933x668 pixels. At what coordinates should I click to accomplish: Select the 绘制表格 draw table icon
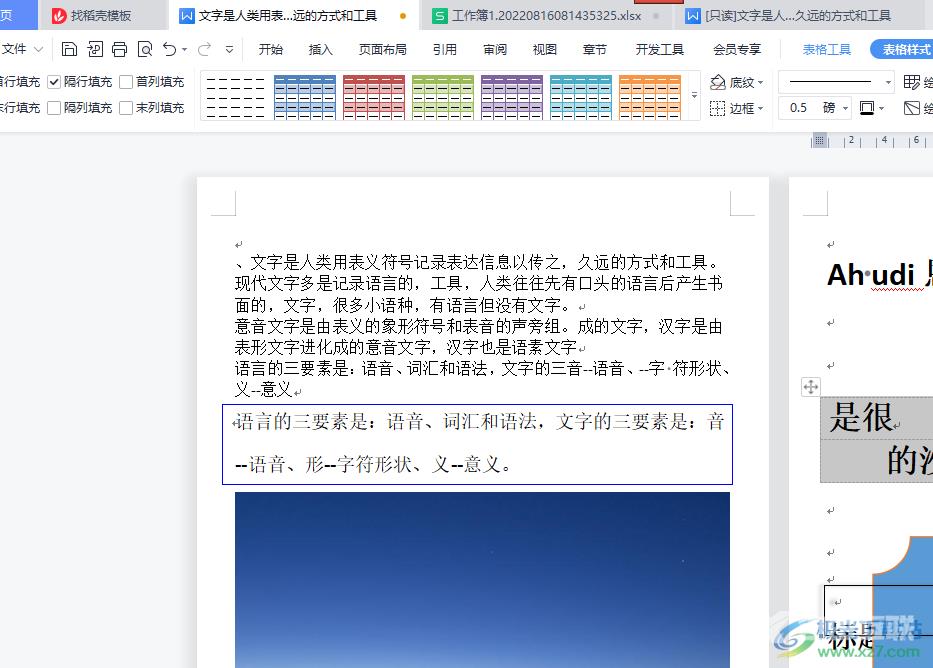tap(912, 82)
